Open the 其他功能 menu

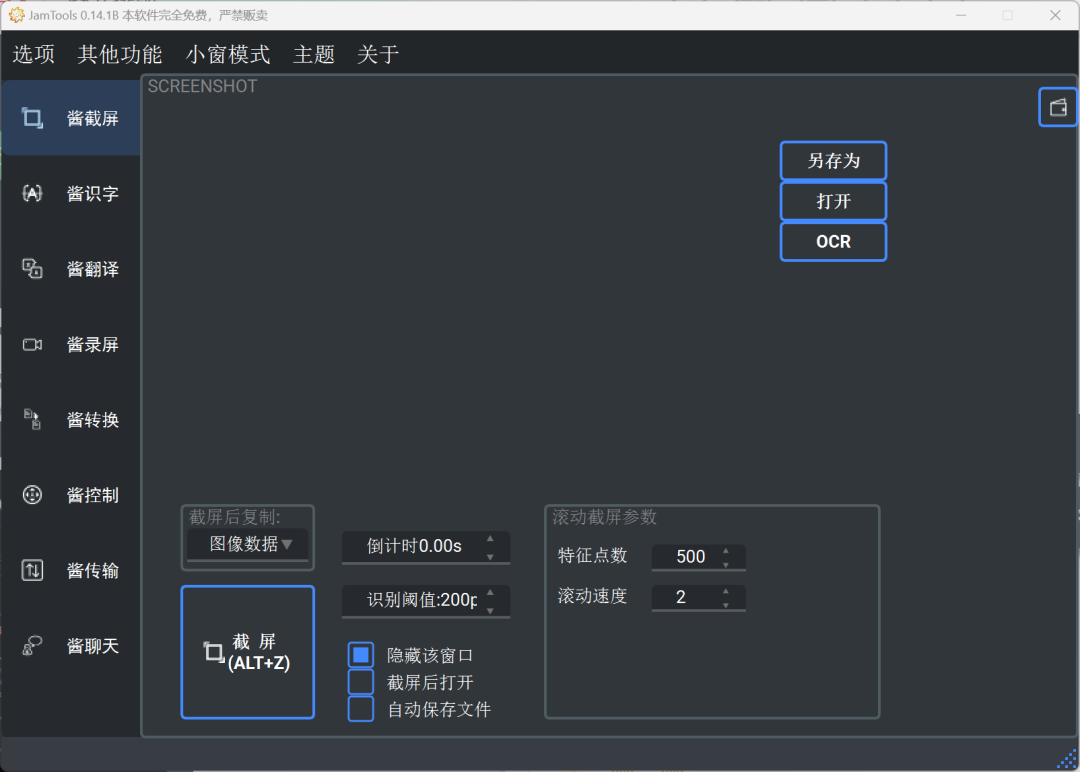coord(120,54)
